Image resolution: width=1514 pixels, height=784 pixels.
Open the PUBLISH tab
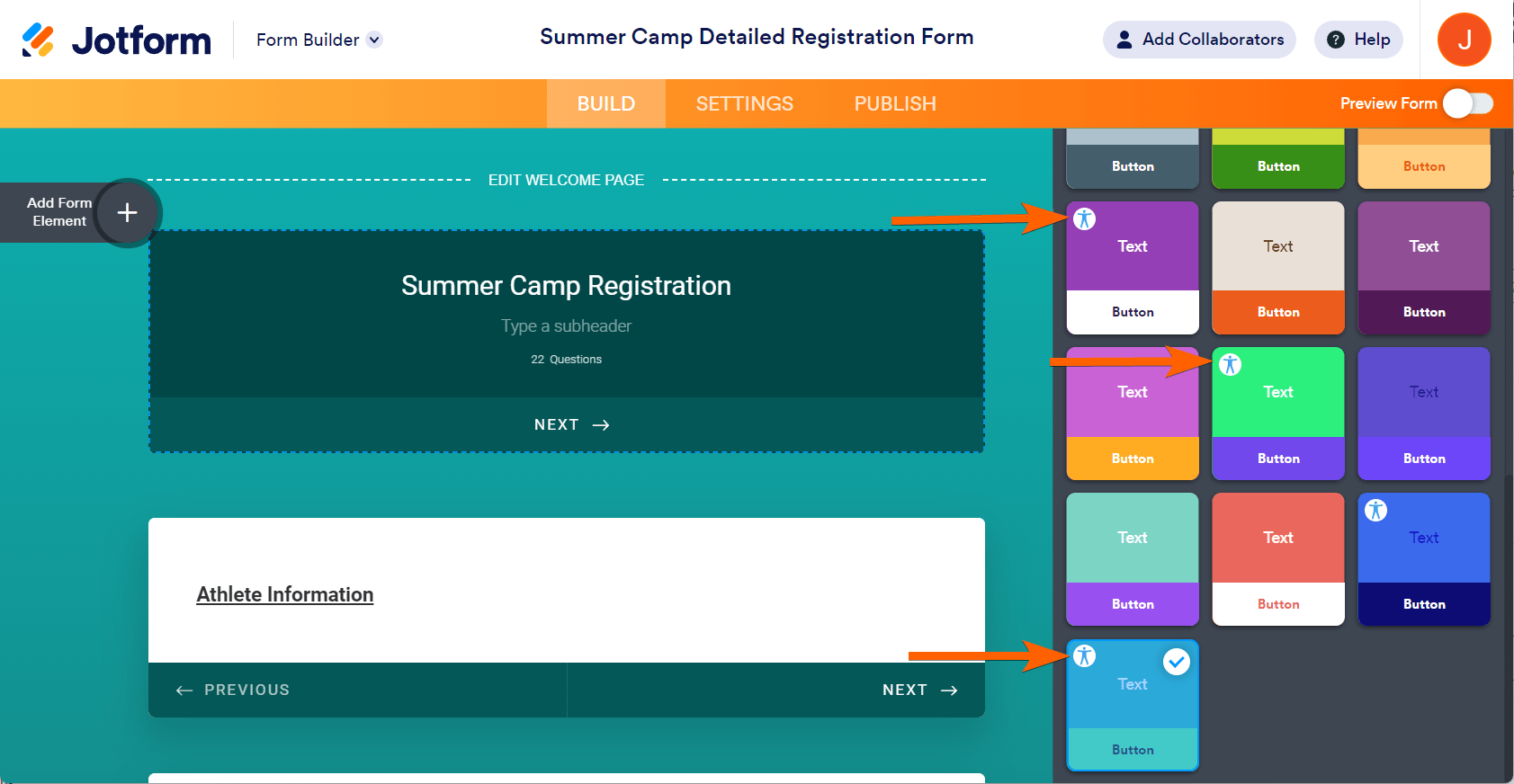pos(895,103)
